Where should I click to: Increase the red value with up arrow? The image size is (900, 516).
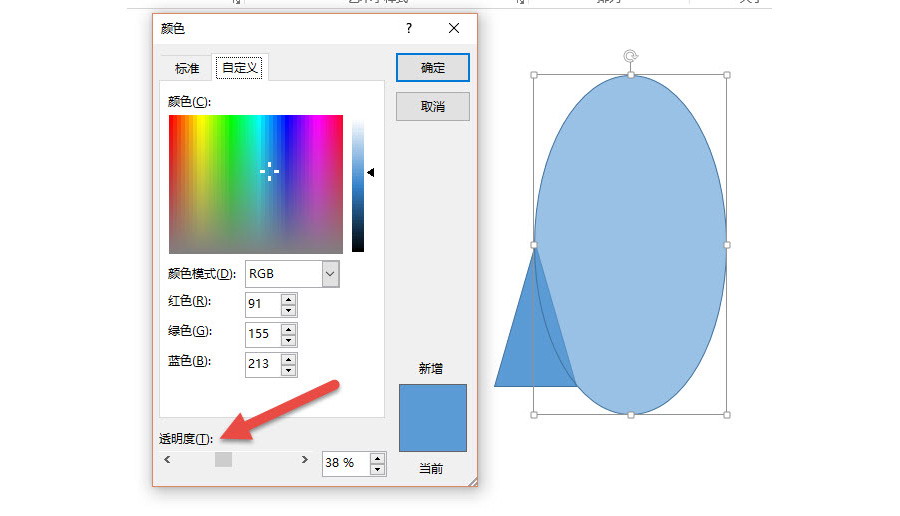[289, 299]
